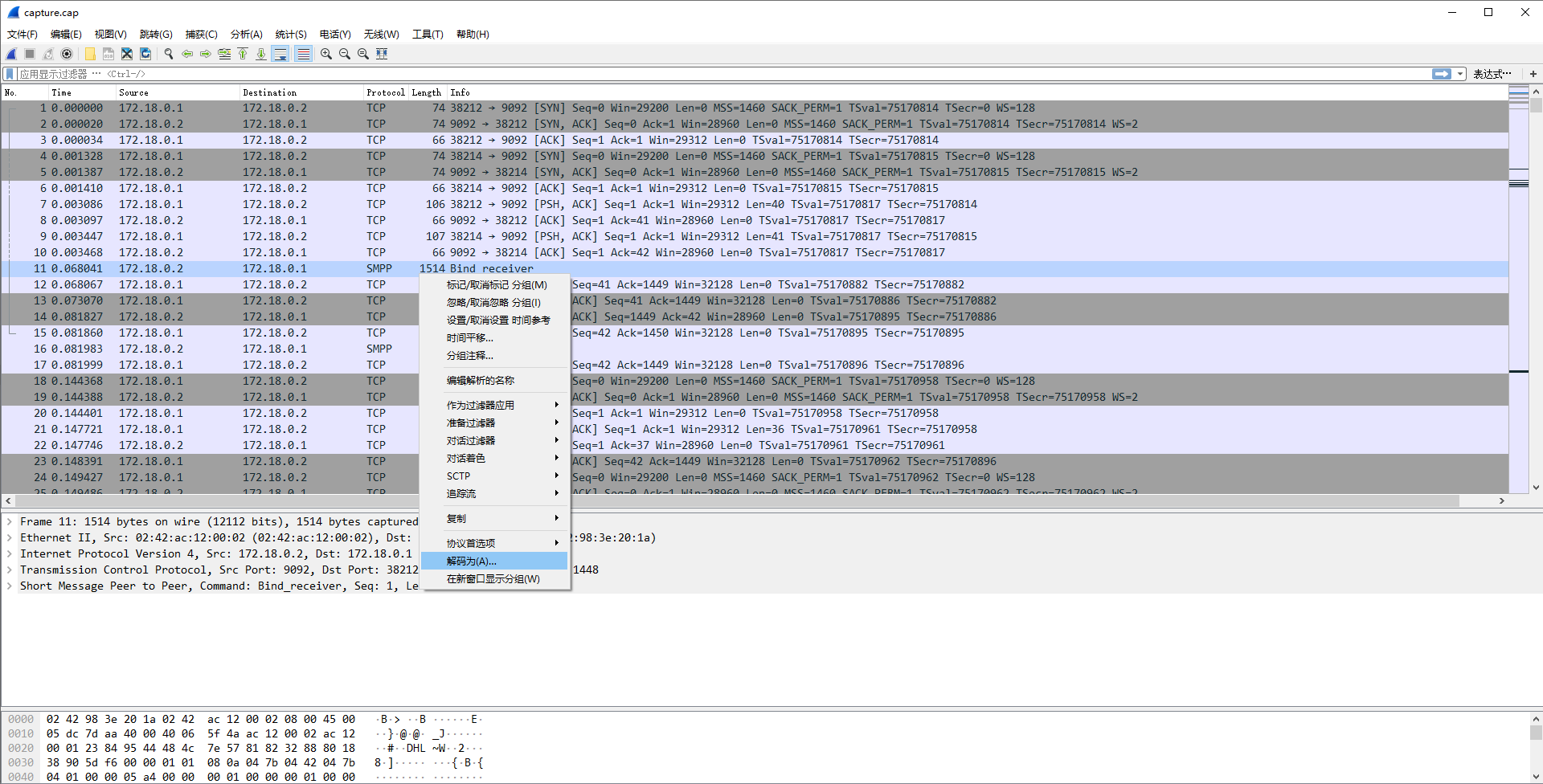1543x784 pixels.
Task: Open the 编辑(E) menu
Action: [66, 35]
